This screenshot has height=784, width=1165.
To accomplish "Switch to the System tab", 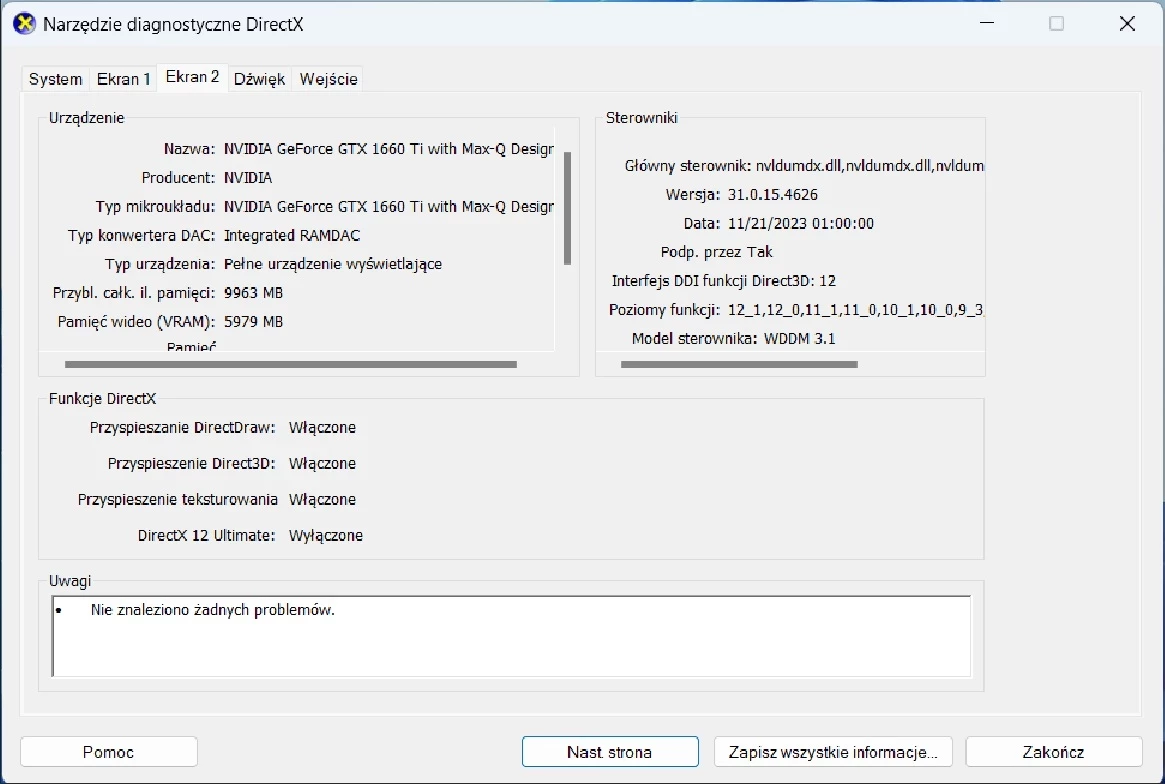I will pos(56,80).
